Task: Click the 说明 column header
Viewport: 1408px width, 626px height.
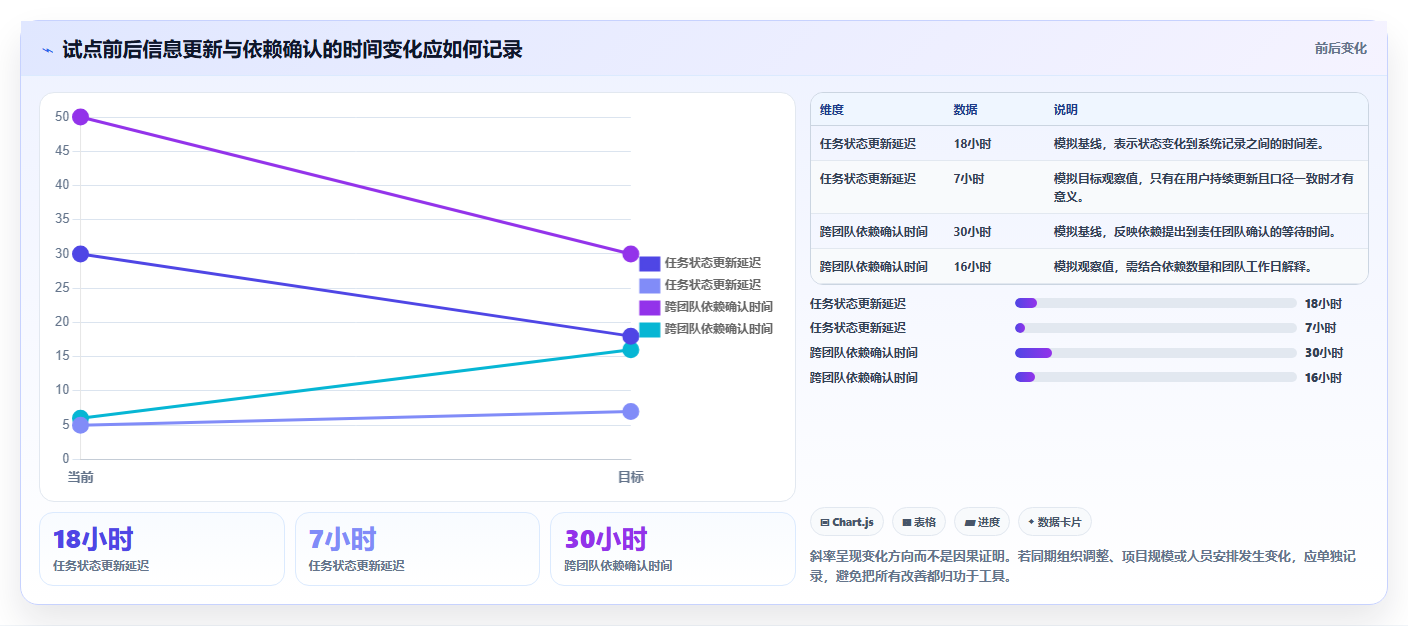Action: 1066,110
